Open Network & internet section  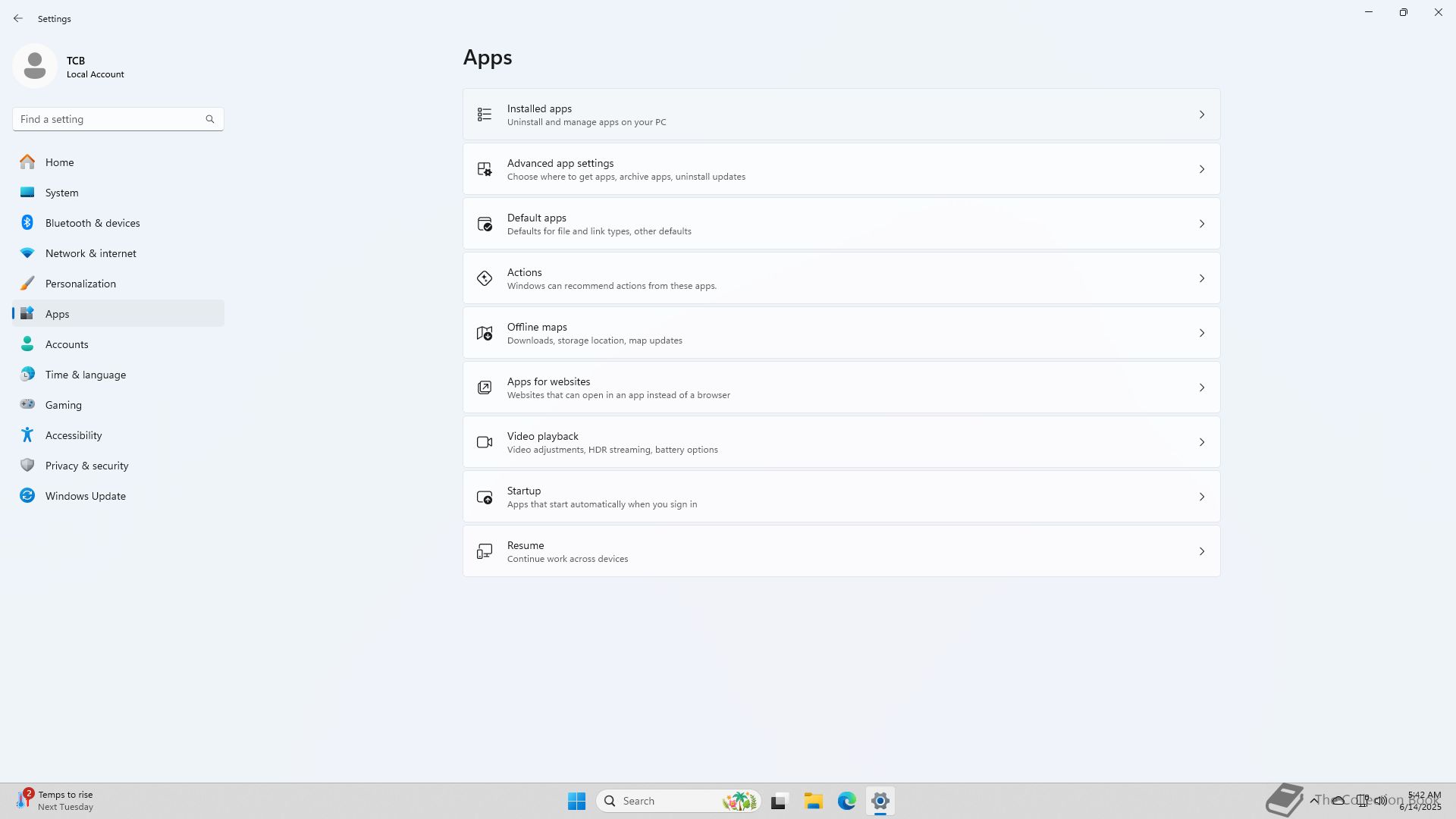(x=90, y=253)
